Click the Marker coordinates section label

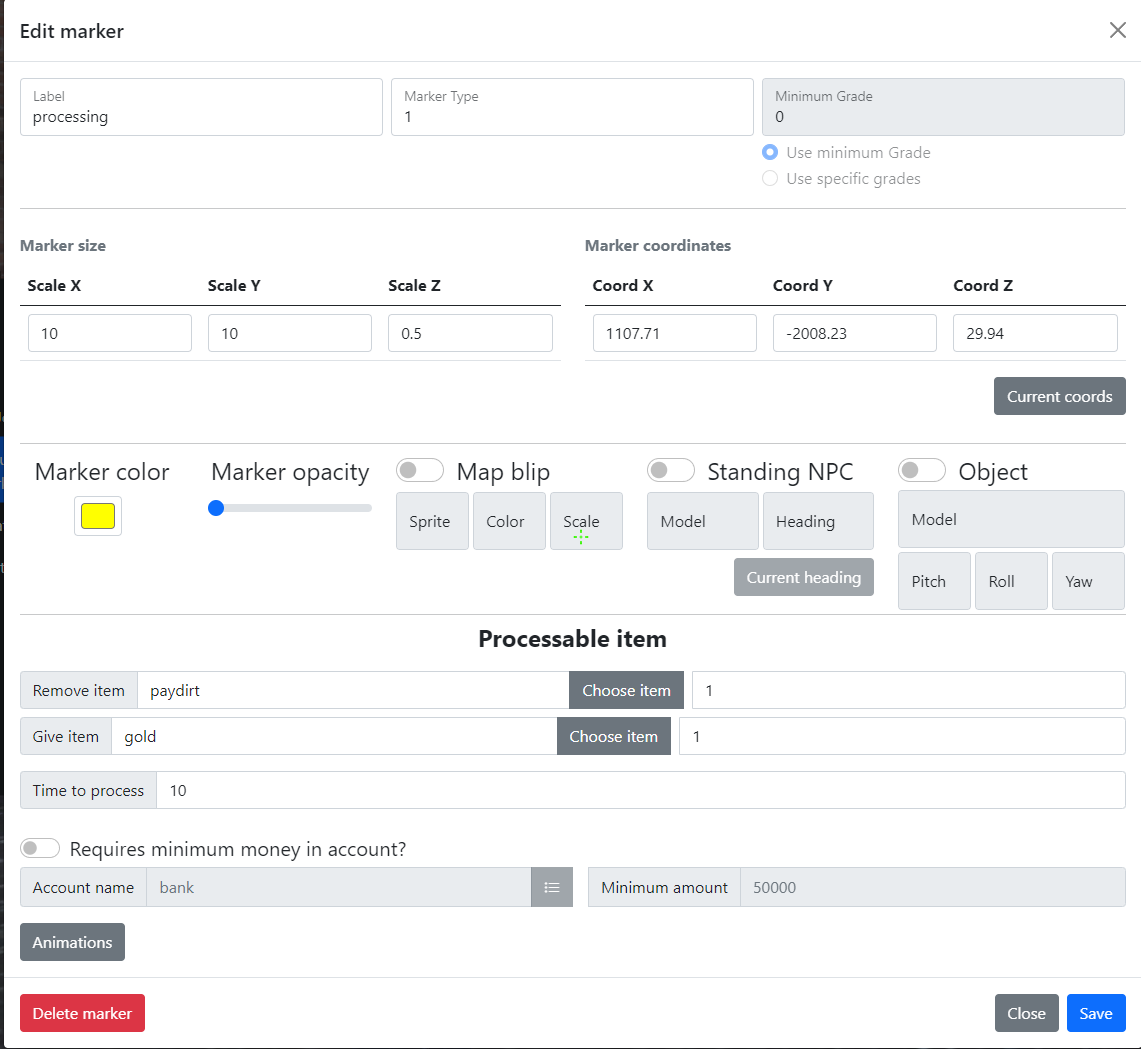click(x=658, y=245)
